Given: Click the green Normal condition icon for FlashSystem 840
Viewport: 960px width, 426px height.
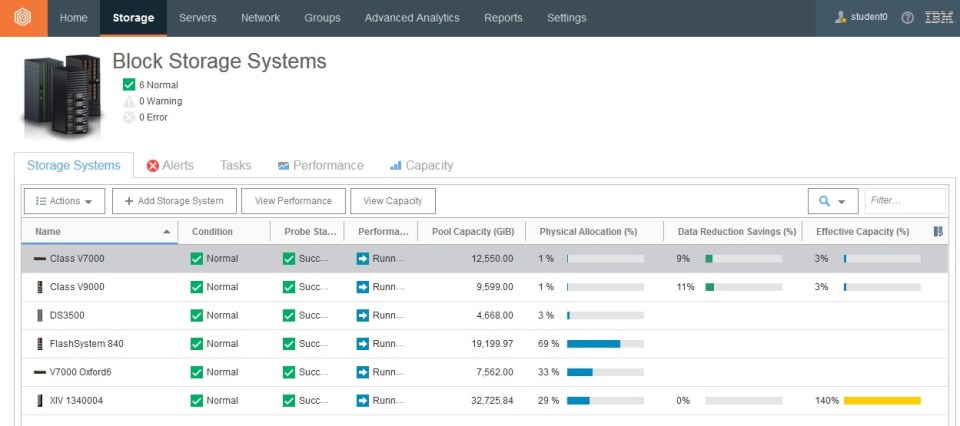Looking at the screenshot, I should pos(197,344).
